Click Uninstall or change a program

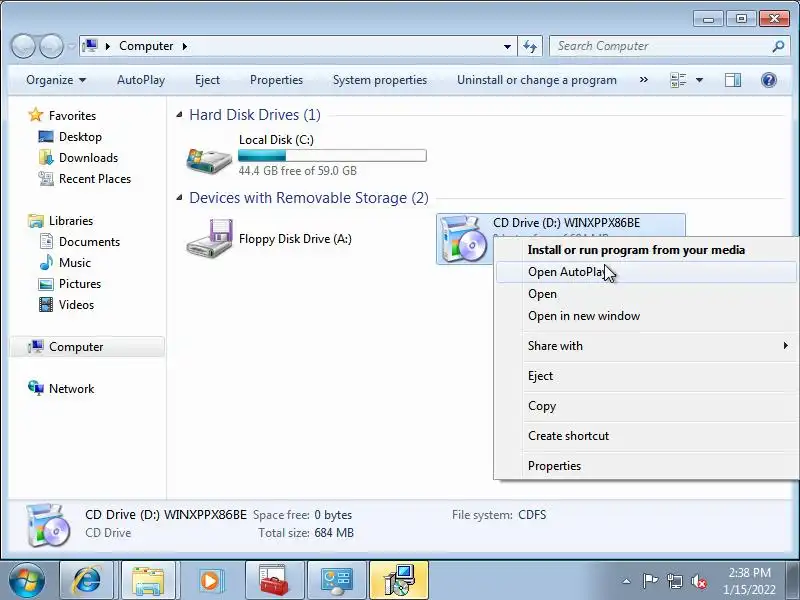[x=537, y=80]
